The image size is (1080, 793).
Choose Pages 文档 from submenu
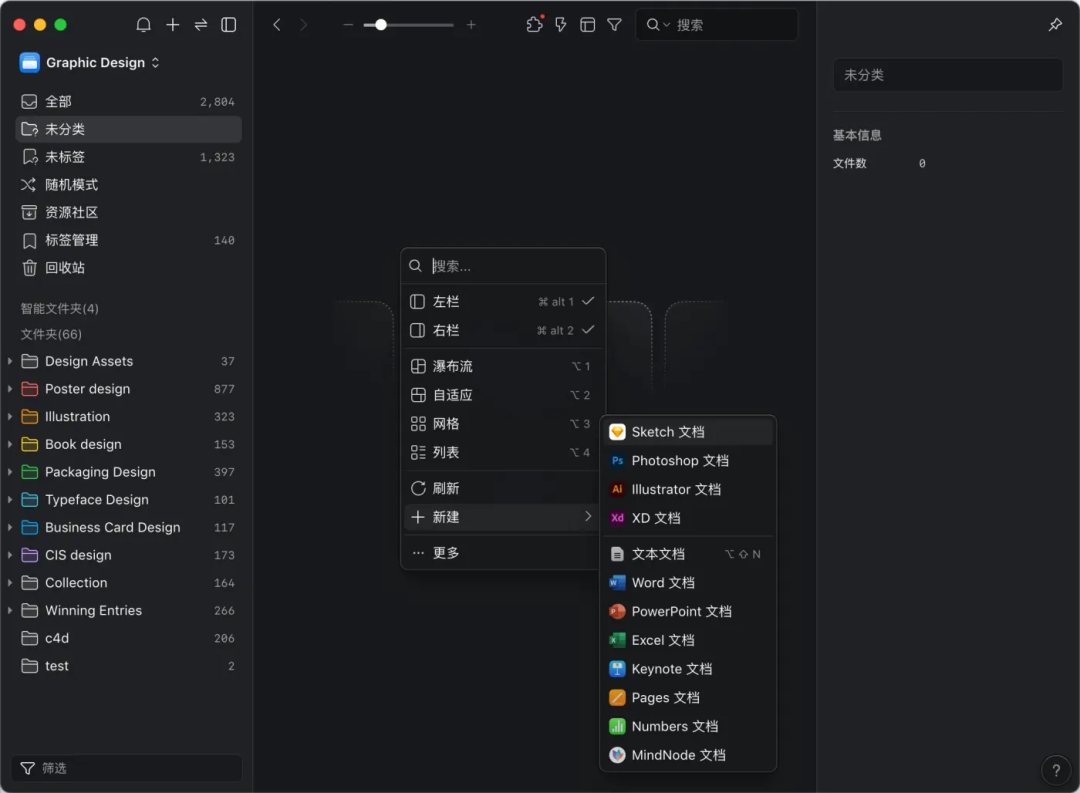click(x=688, y=698)
